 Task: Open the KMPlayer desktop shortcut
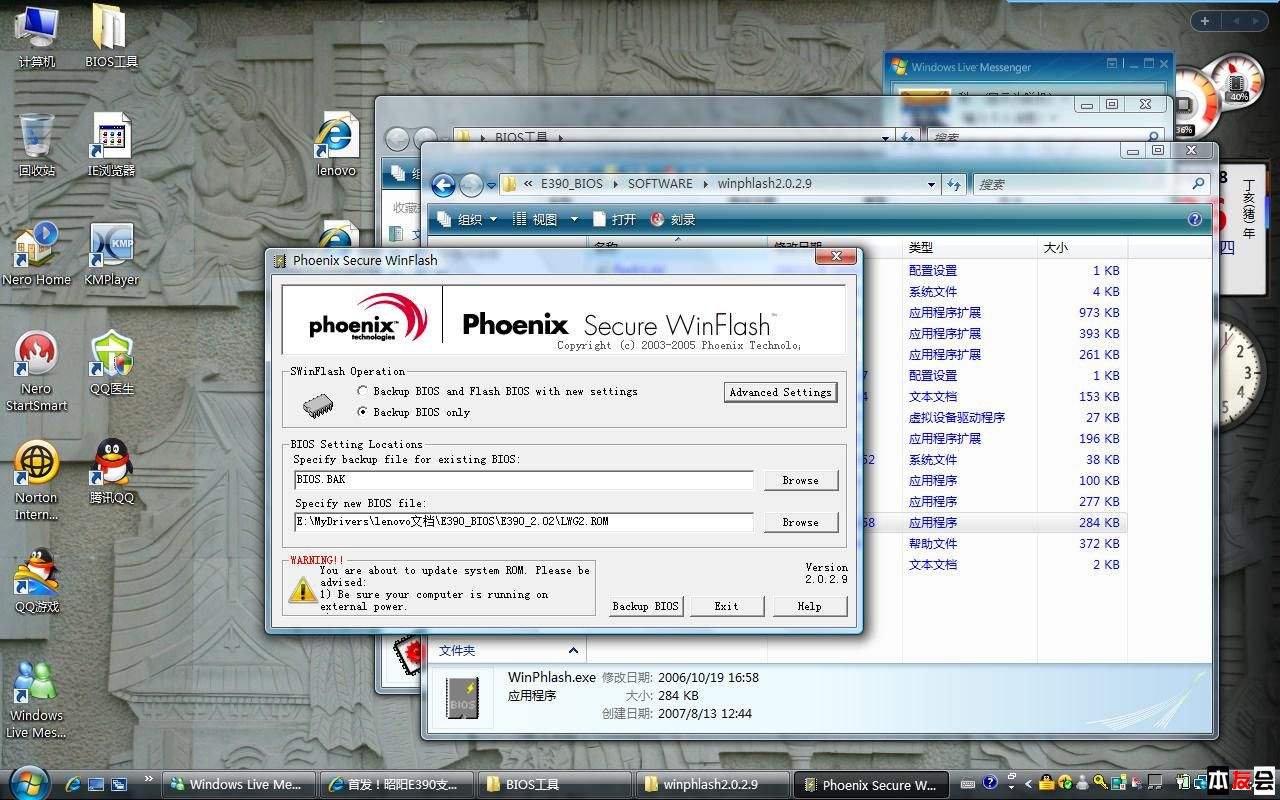tap(111, 254)
